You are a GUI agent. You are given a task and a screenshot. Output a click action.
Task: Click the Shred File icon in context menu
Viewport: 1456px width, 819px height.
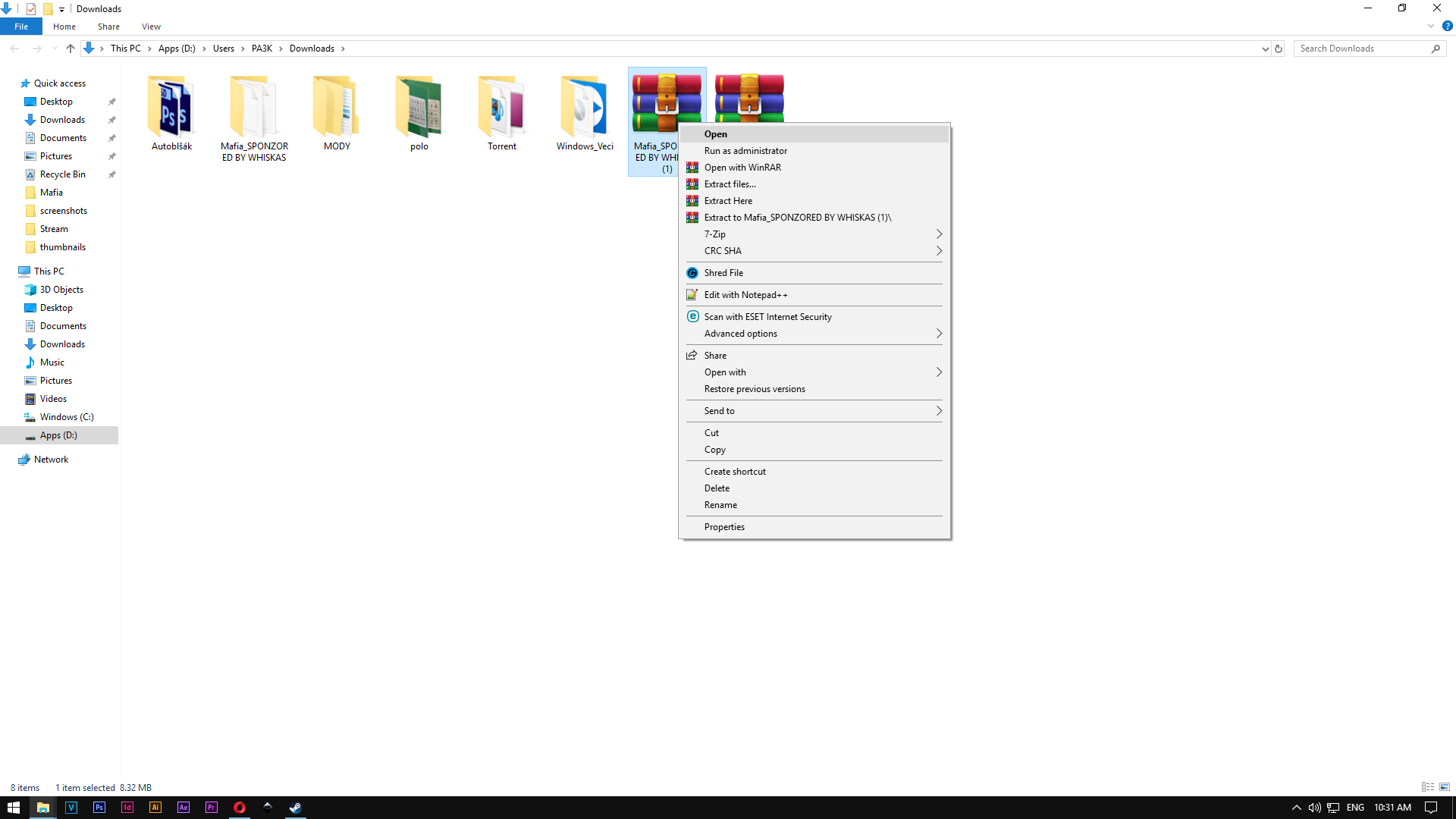tap(692, 273)
